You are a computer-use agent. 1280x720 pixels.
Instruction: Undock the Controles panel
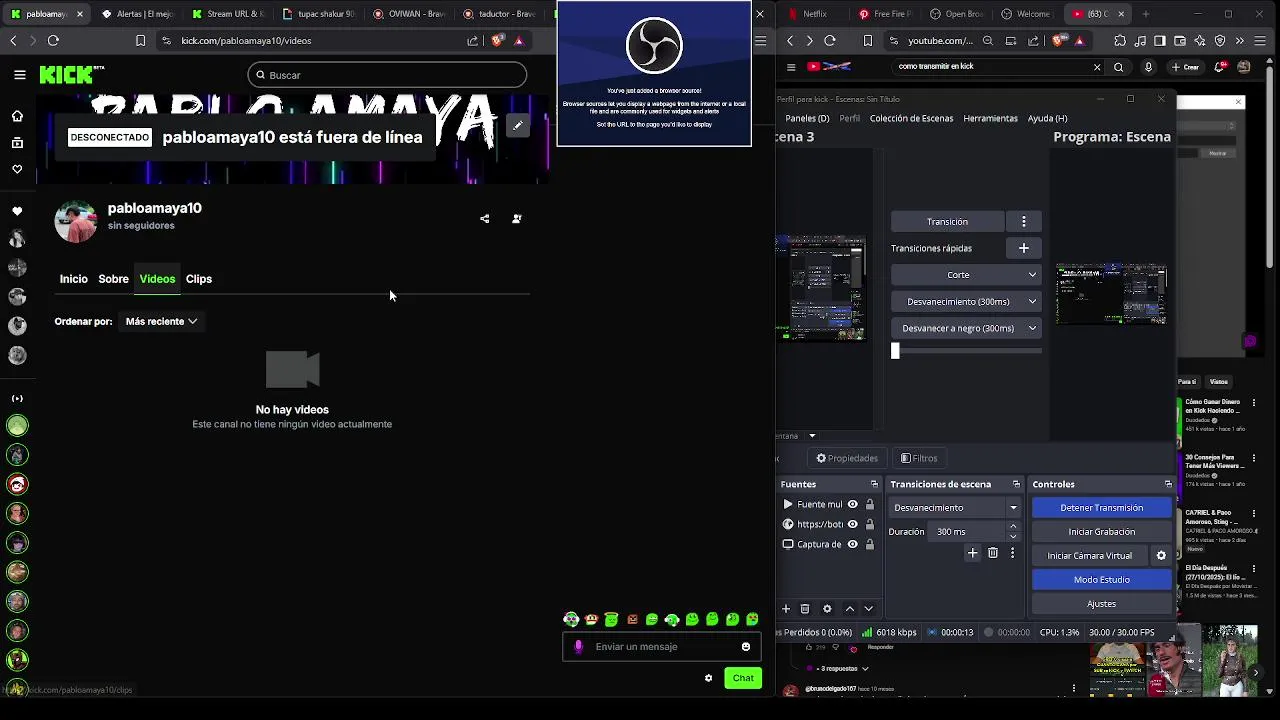coord(1168,484)
